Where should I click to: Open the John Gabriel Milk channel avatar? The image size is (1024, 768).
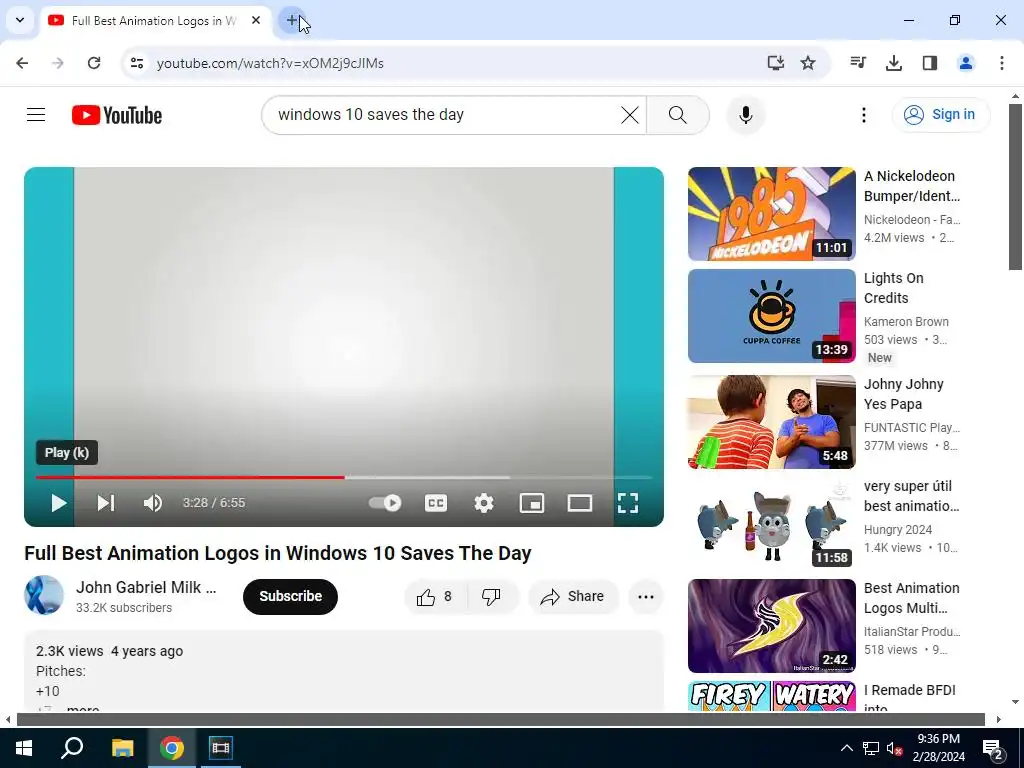44,595
